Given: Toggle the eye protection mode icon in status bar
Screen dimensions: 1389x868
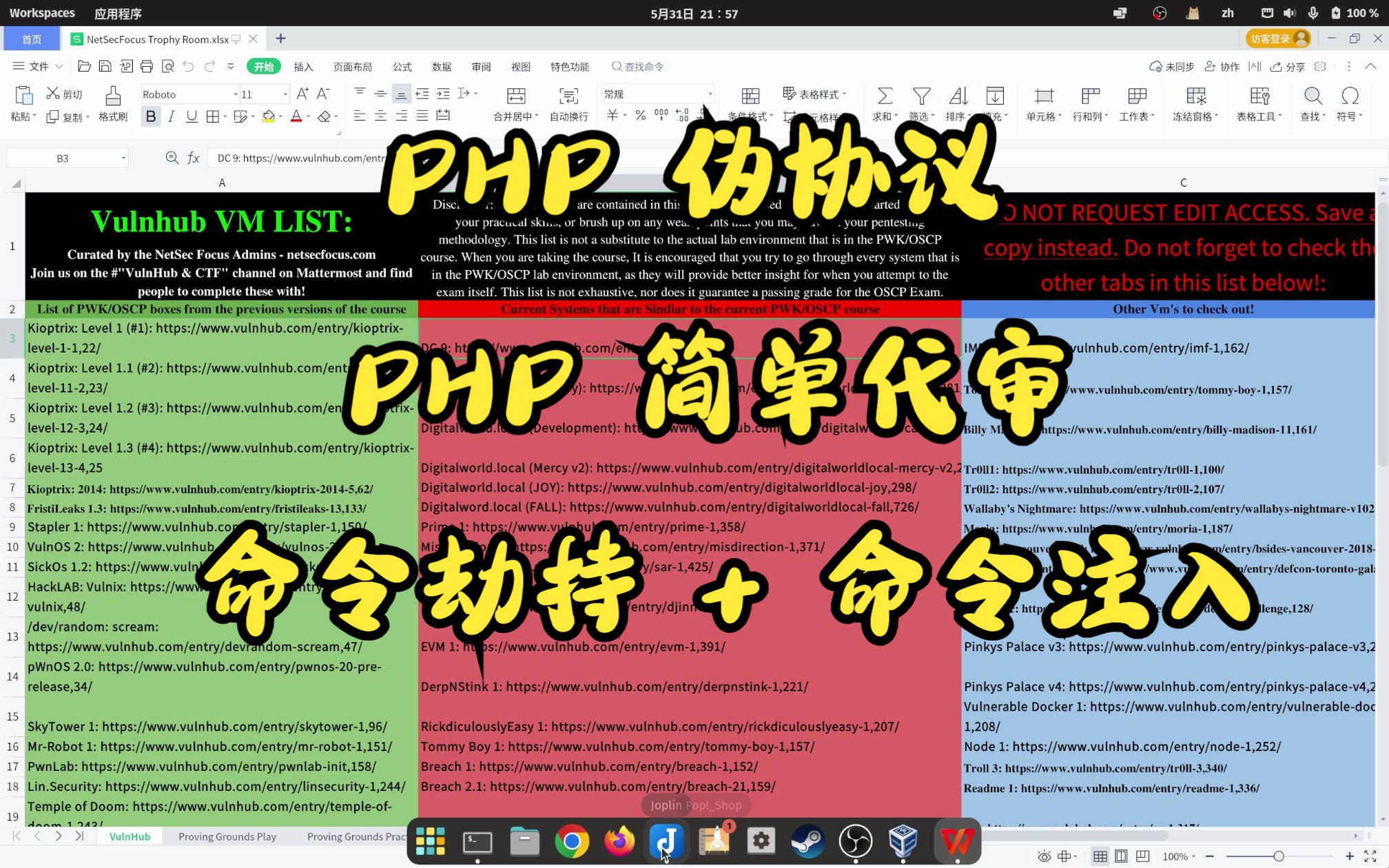Looking at the screenshot, I should pyautogui.click(x=1044, y=856).
